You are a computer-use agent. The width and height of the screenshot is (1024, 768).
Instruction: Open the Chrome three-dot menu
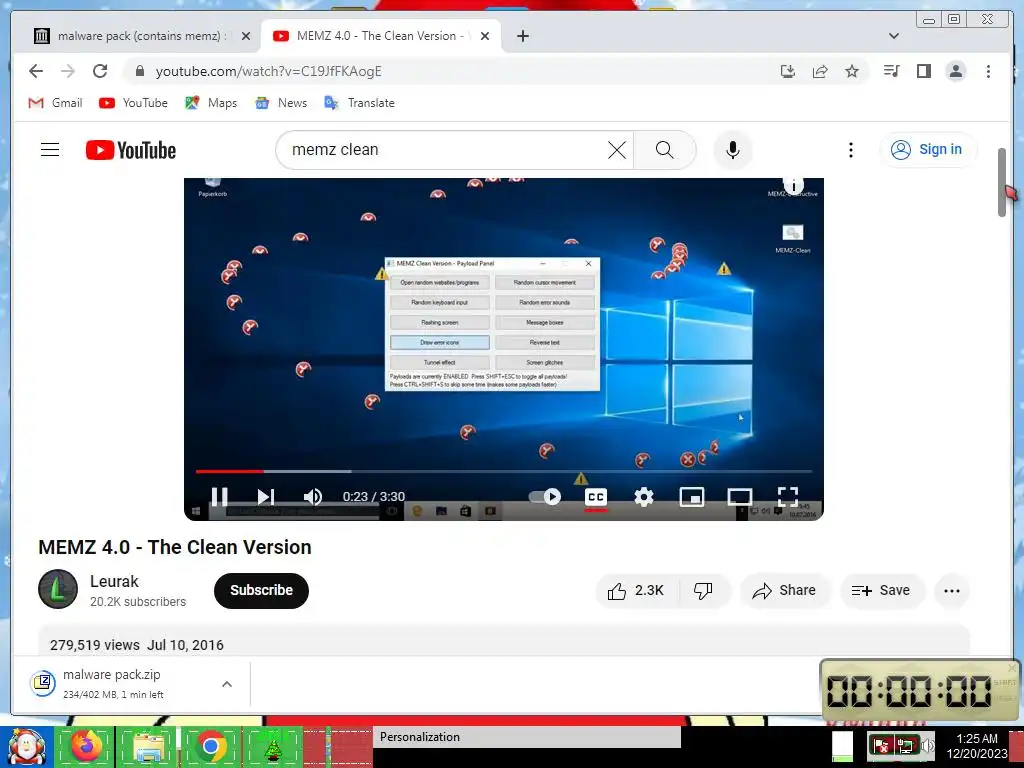tap(988, 71)
